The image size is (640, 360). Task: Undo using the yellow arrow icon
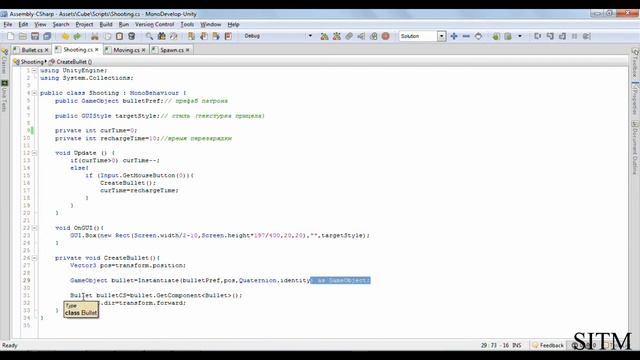(65, 36)
